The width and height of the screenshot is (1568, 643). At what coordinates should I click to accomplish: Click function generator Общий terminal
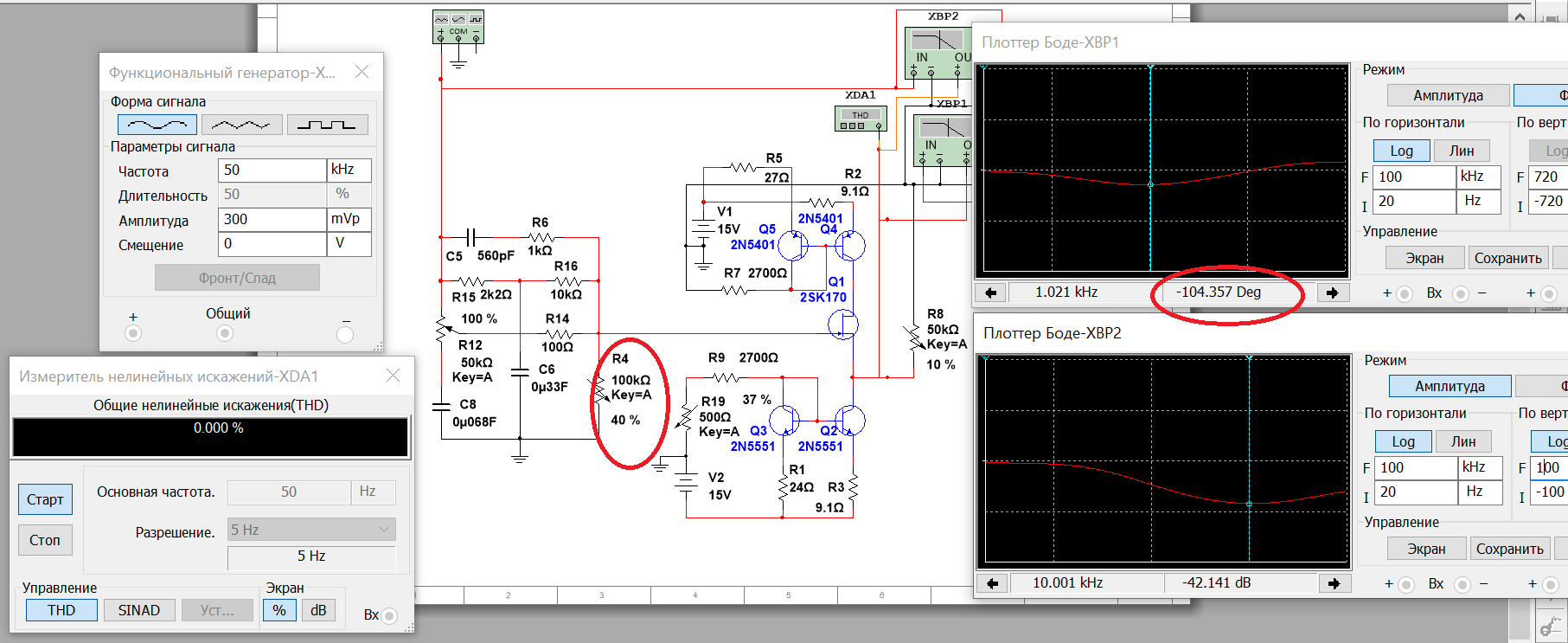click(x=225, y=333)
